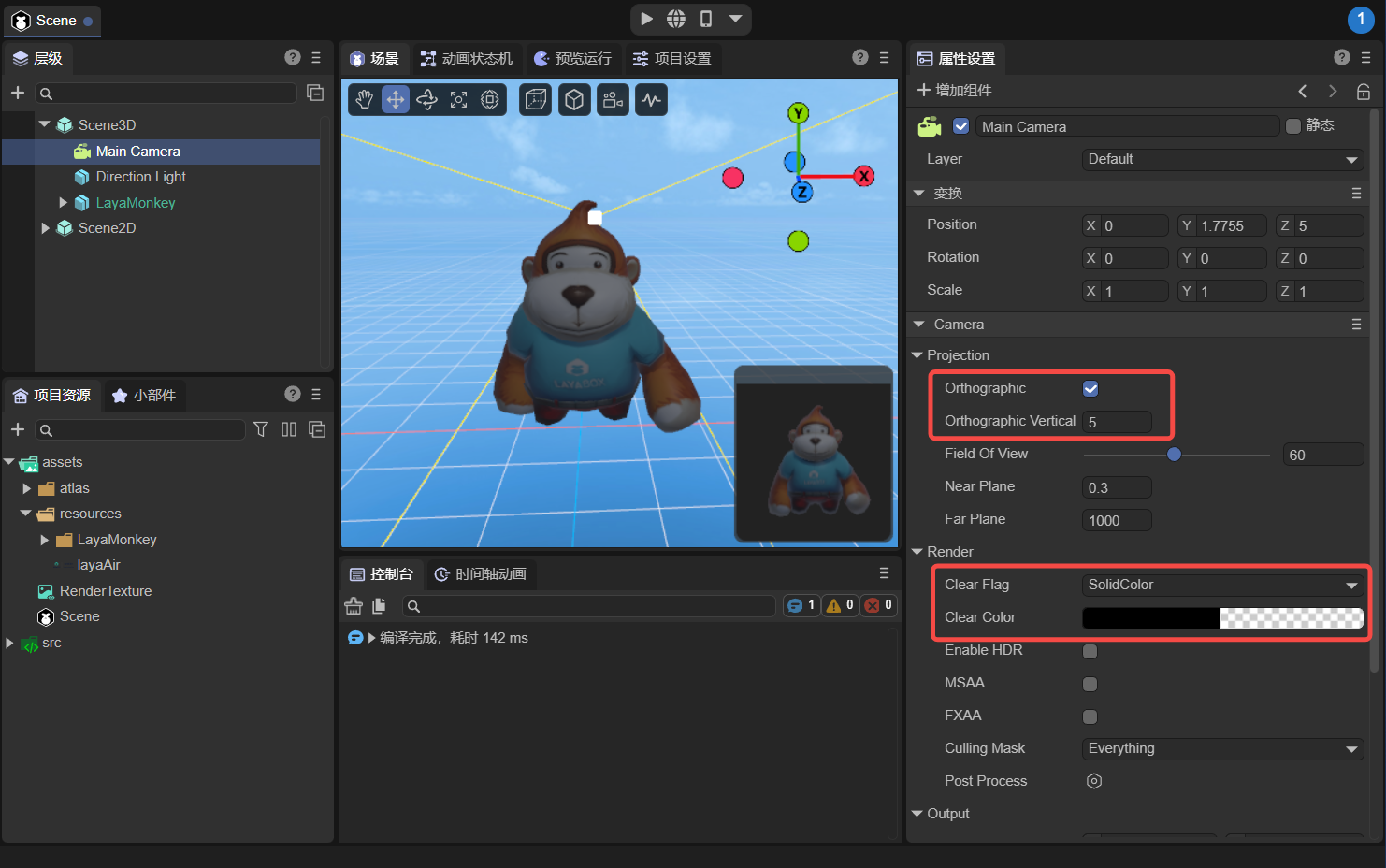Click the Main Camera name field
1386x868 pixels.
click(1127, 126)
